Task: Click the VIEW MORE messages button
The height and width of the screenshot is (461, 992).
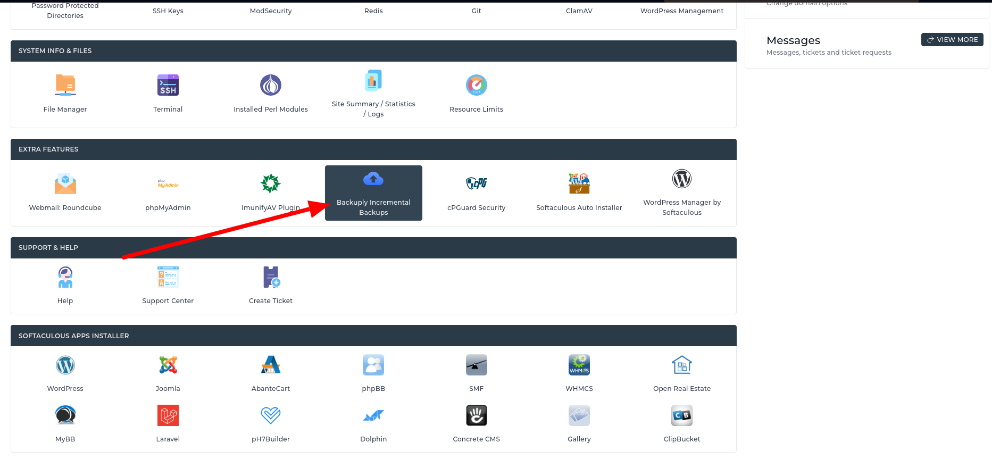Action: click(952, 39)
